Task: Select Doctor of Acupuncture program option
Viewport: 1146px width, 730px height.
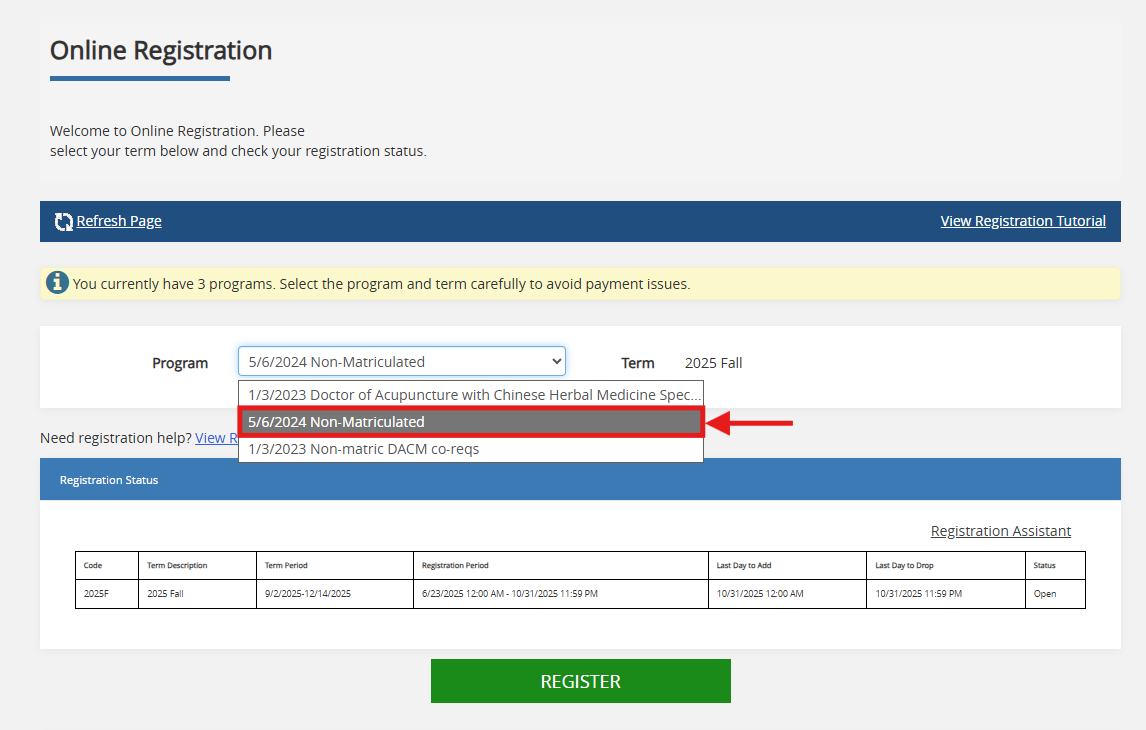Action: point(470,395)
